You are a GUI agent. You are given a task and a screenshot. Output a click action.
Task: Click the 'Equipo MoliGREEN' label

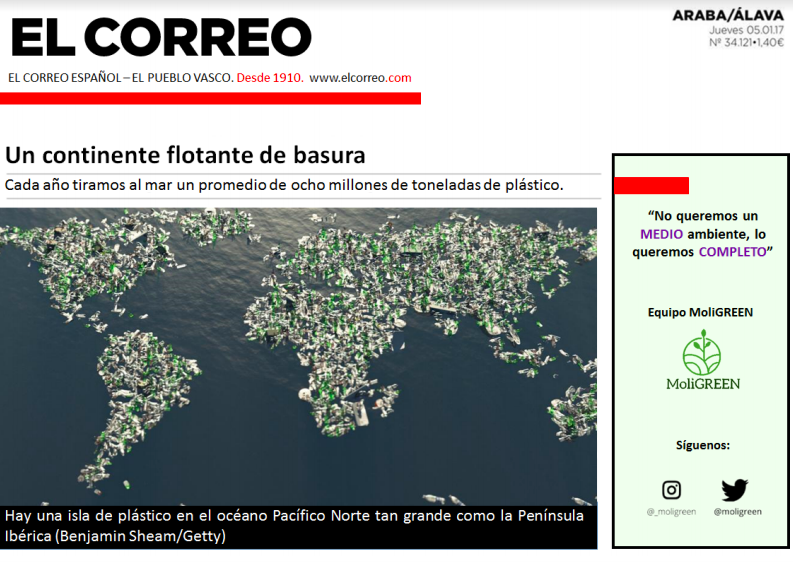pyautogui.click(x=700, y=313)
